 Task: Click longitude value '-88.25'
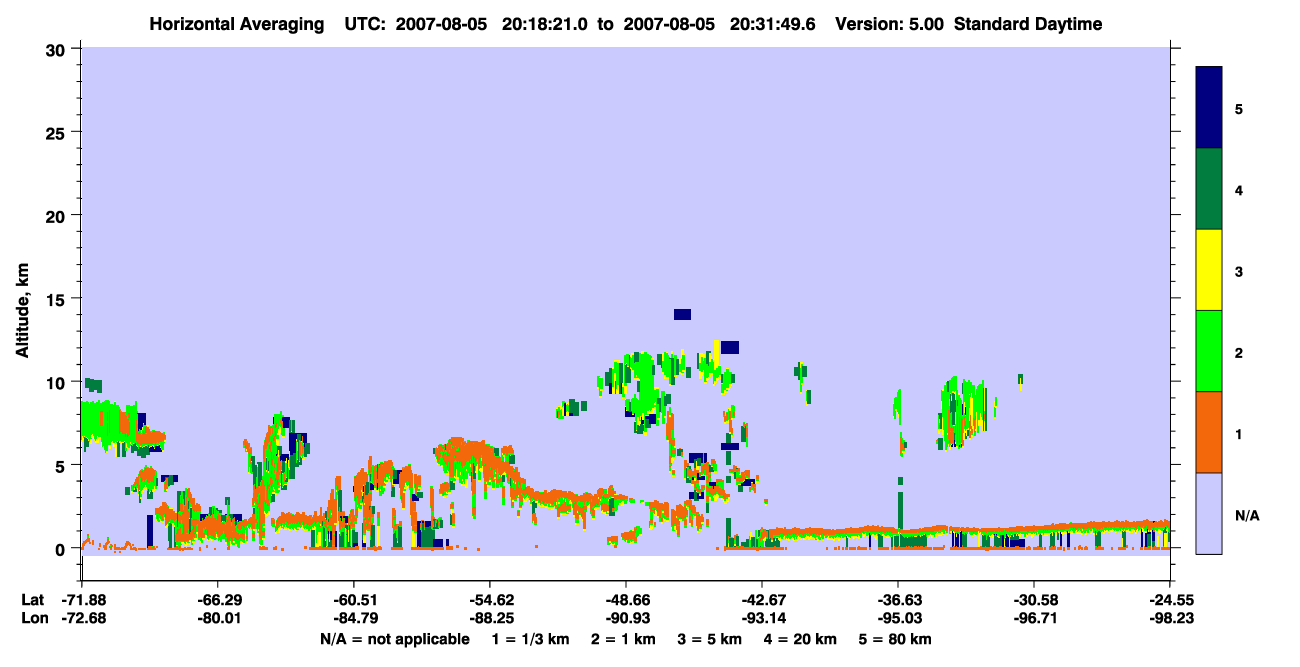(490, 618)
